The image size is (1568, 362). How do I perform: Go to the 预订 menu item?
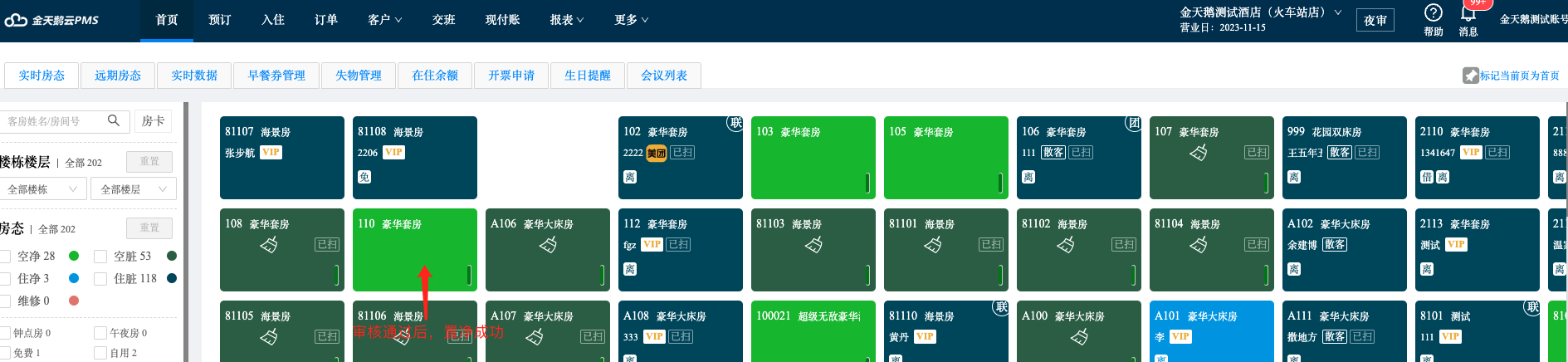pos(220,20)
